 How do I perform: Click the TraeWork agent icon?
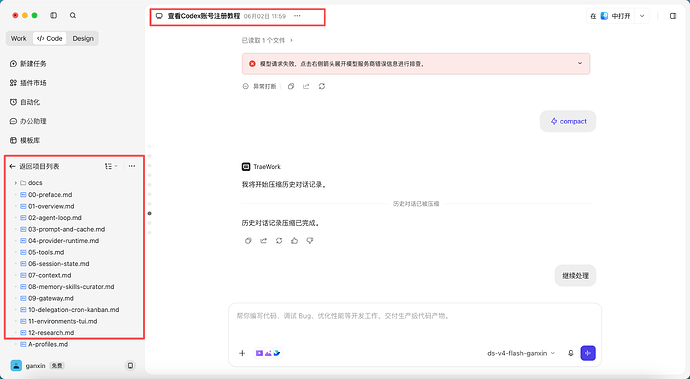click(246, 166)
